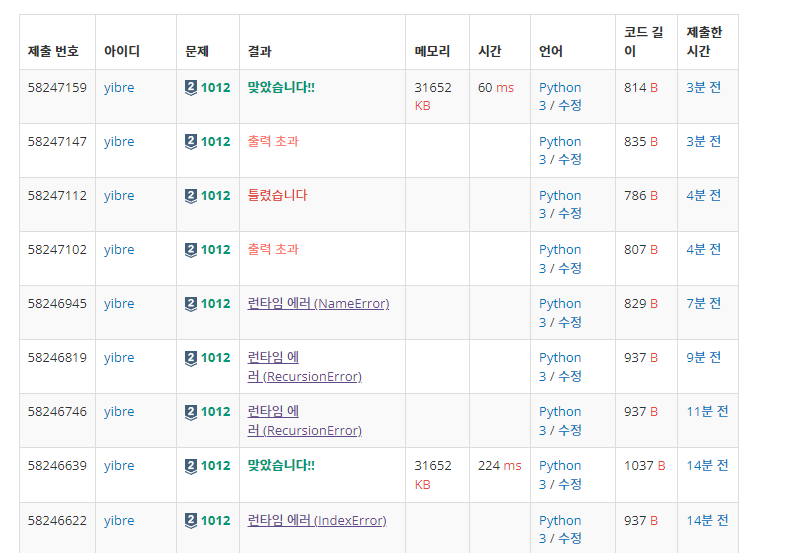Open problem 1012 link in row 58246746
This screenshot has width=786, height=553.
click(216, 412)
